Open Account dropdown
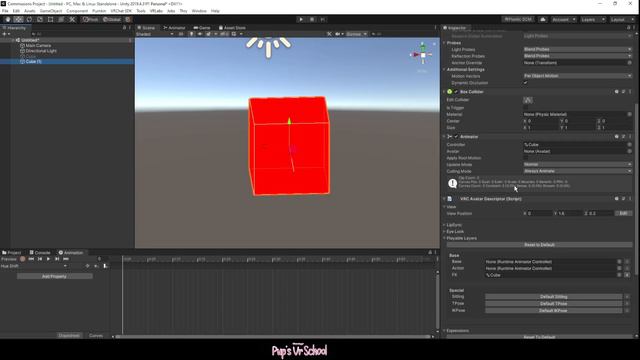The width and height of the screenshot is (640, 360). 563,19
